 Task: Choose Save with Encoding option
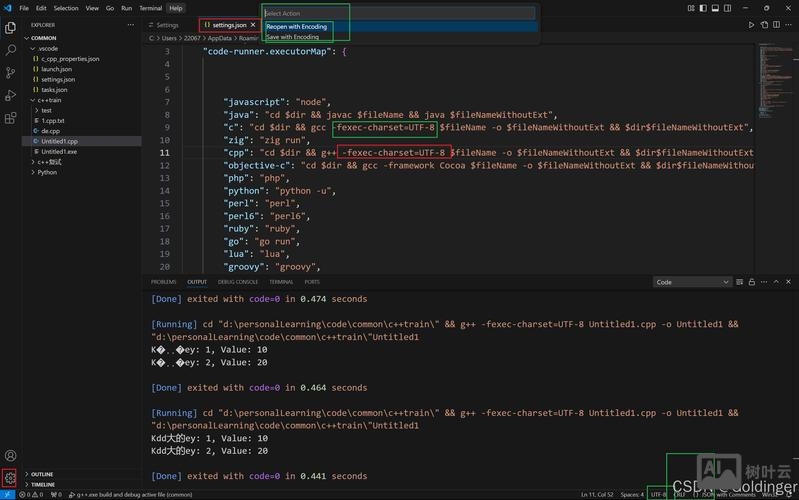tap(293, 37)
